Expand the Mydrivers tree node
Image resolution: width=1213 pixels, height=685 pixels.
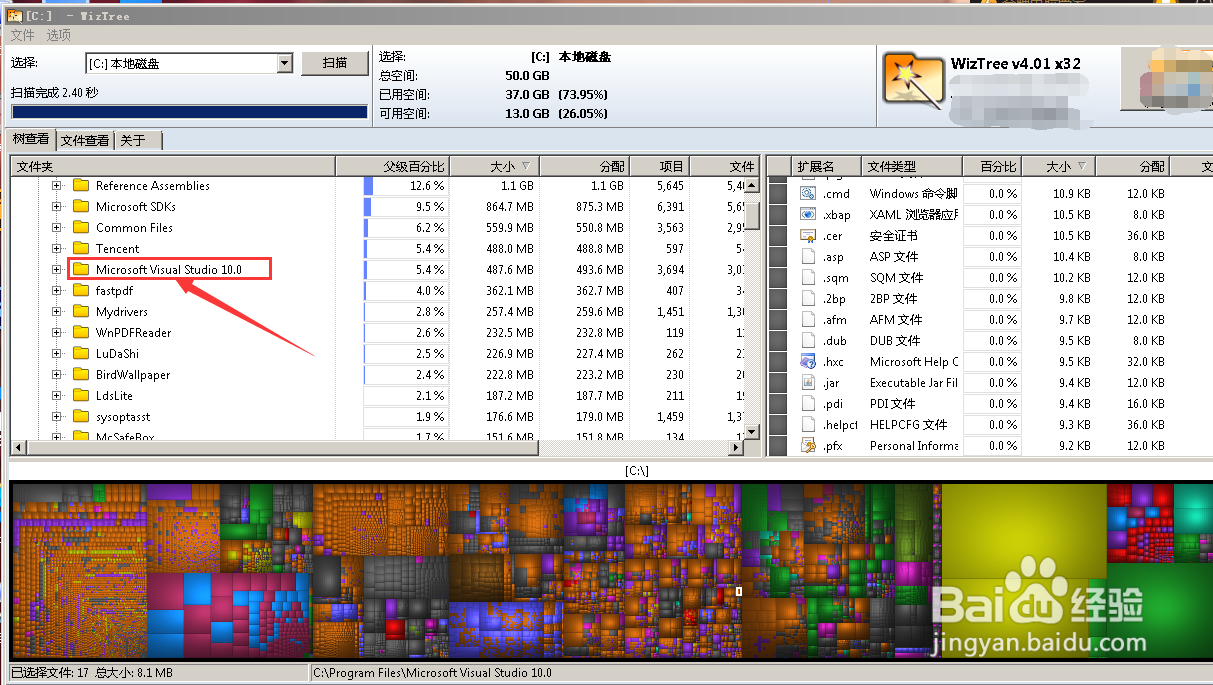(57, 311)
